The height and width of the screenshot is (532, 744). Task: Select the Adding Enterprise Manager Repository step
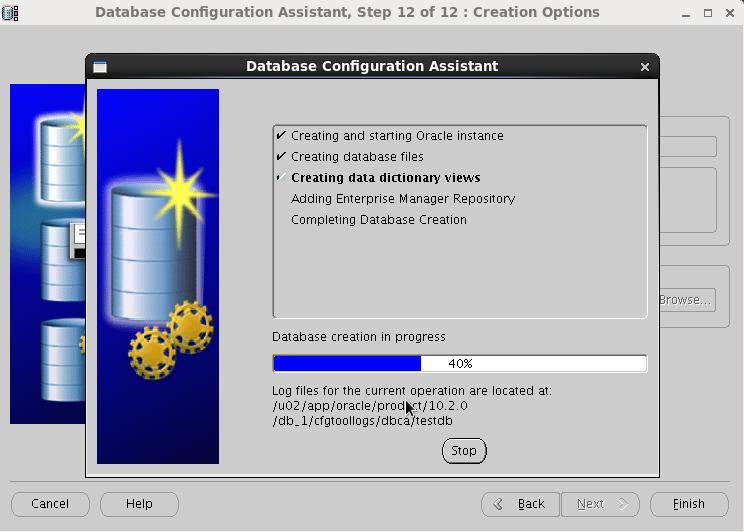point(402,199)
